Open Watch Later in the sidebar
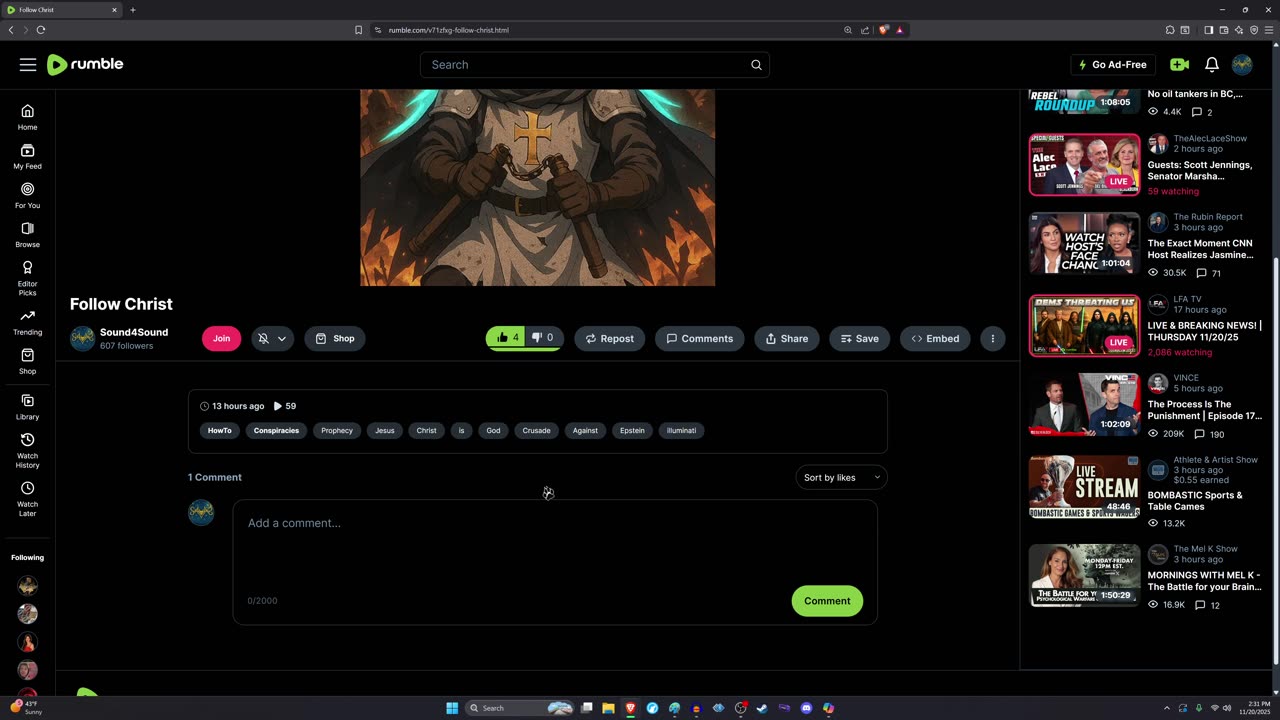This screenshot has height=720, width=1280. pyautogui.click(x=27, y=499)
